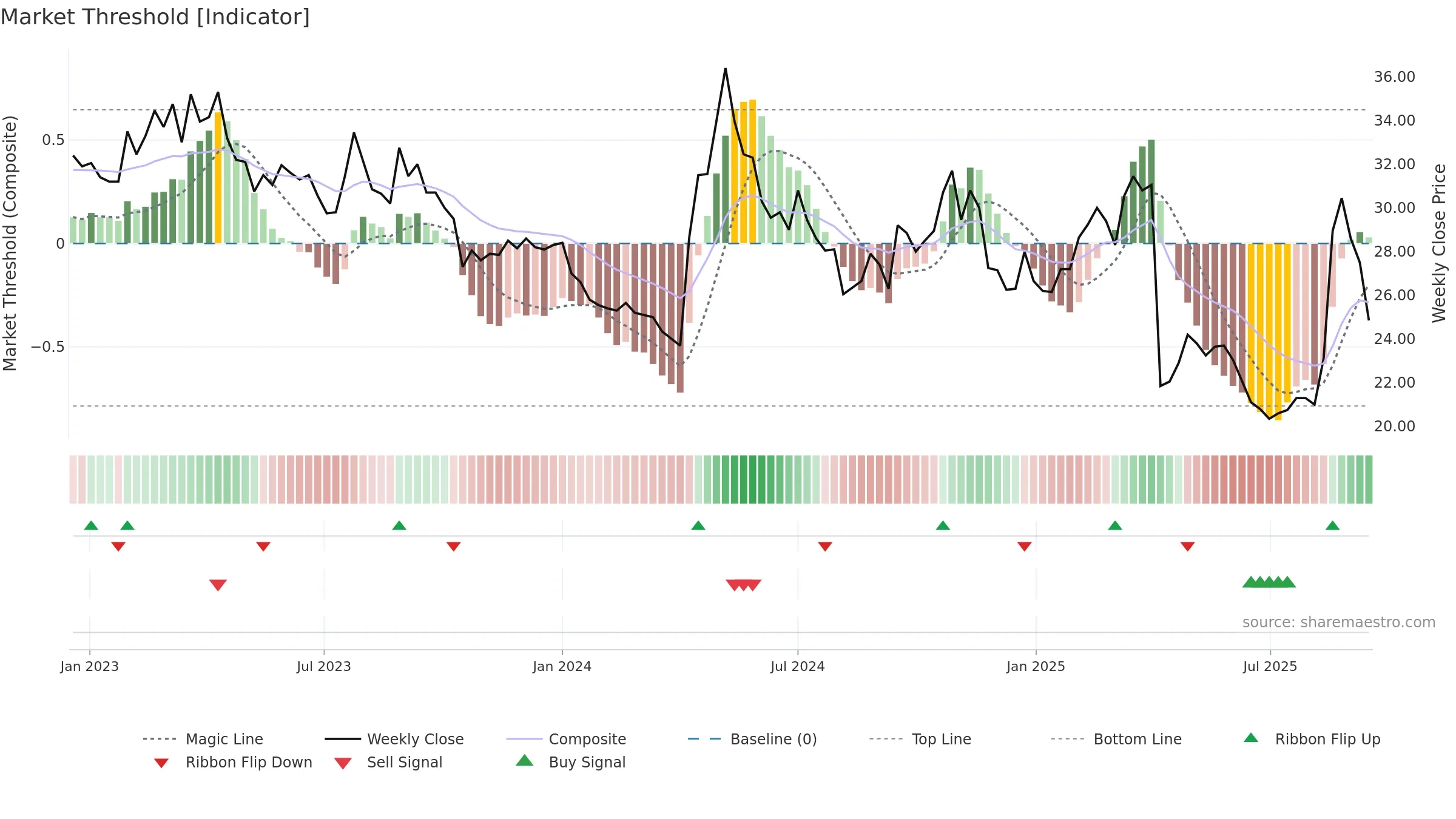1456x819 pixels.
Task: Click the Jul 2024 x-axis label
Action: pos(798,666)
